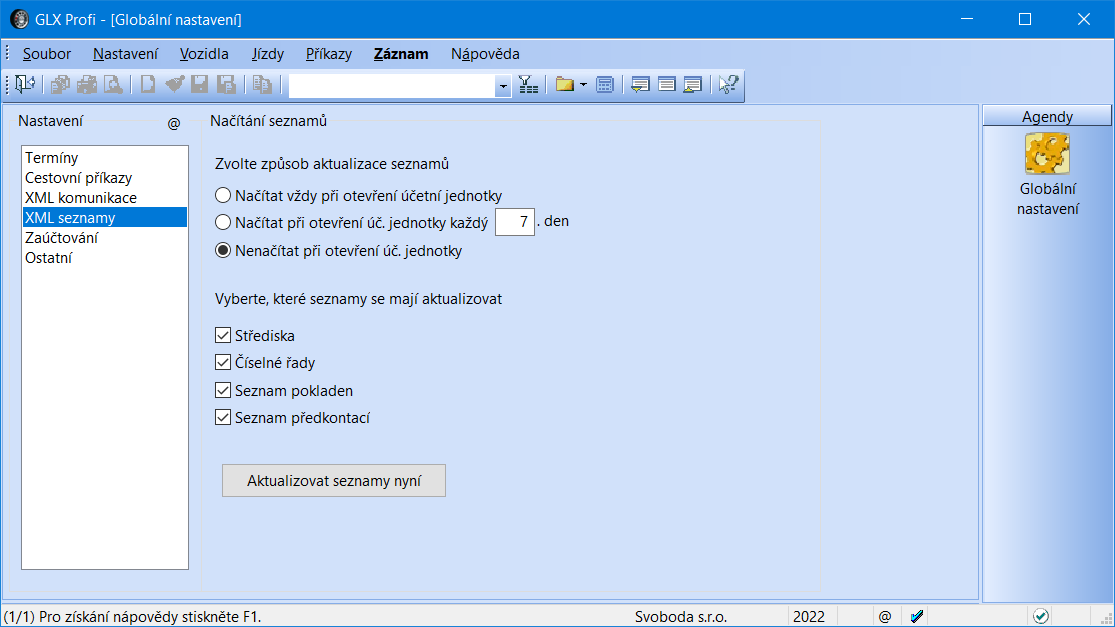Open the Záznam menu
The image size is (1115, 627).
(401, 54)
